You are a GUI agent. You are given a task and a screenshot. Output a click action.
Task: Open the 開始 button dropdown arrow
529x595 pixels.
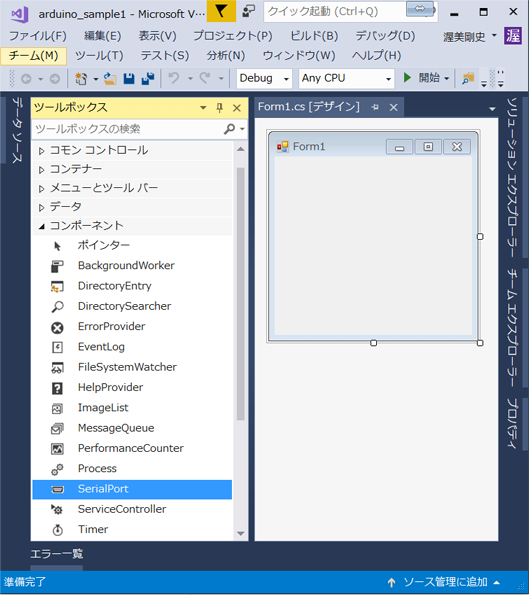coord(447,79)
